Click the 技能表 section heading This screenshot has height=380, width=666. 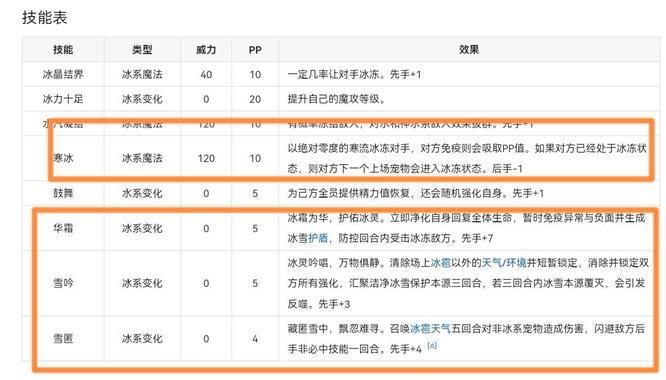coord(45,17)
